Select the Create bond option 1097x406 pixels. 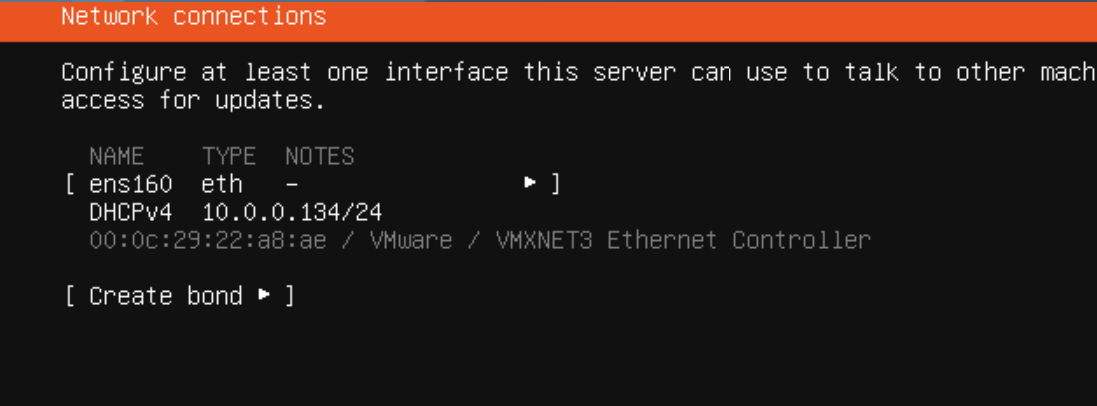180,296
